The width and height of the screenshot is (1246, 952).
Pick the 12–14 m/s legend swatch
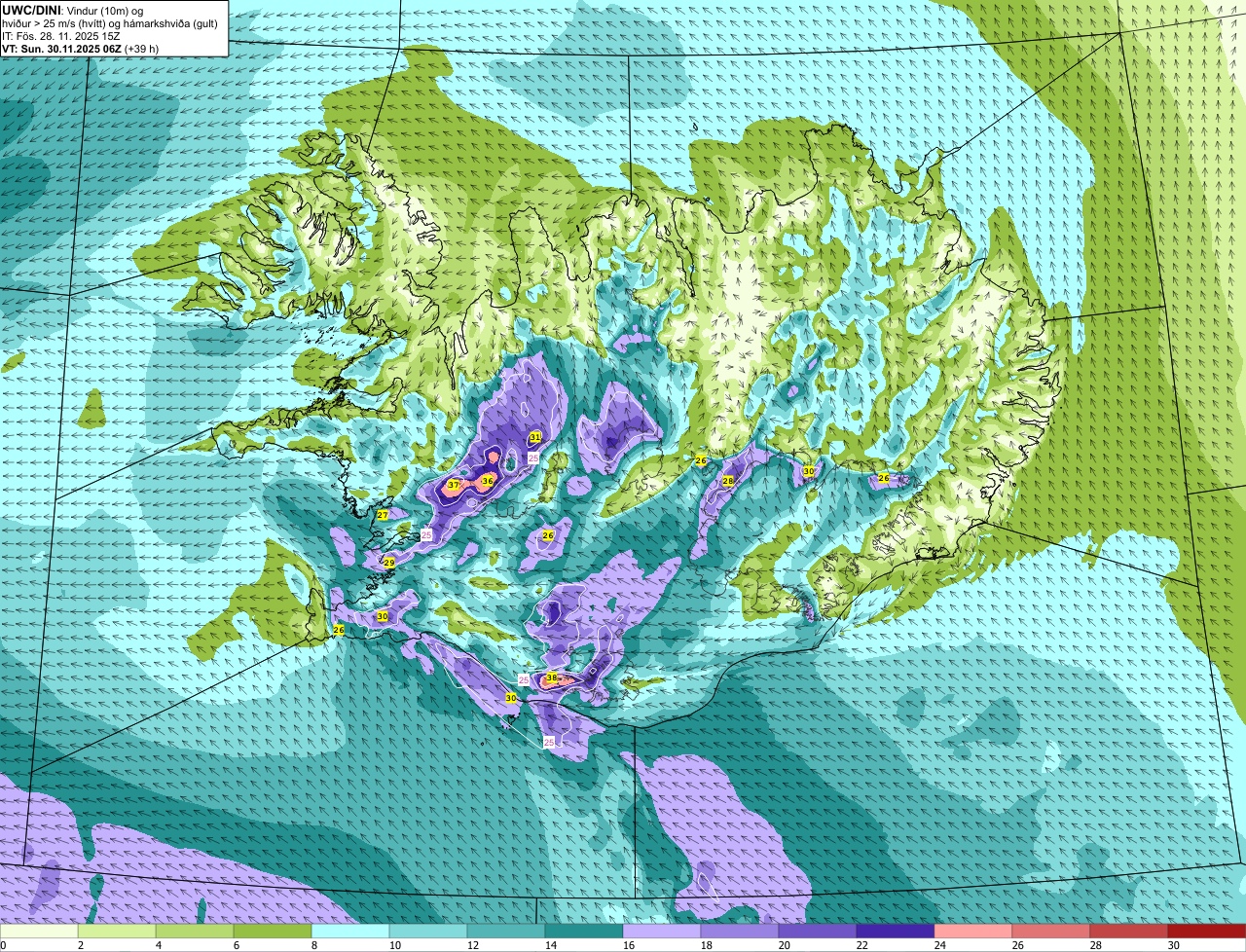506,931
